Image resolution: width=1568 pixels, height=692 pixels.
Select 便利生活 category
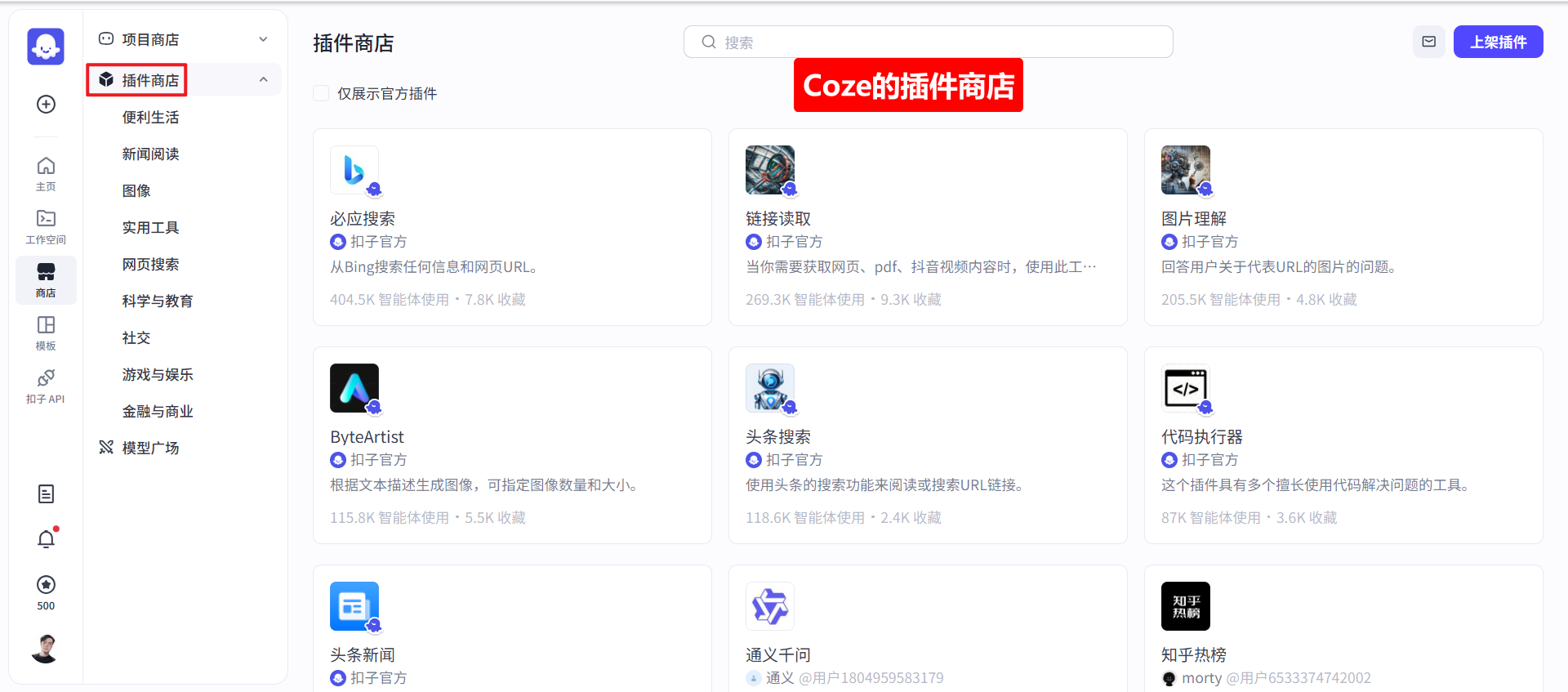[150, 117]
